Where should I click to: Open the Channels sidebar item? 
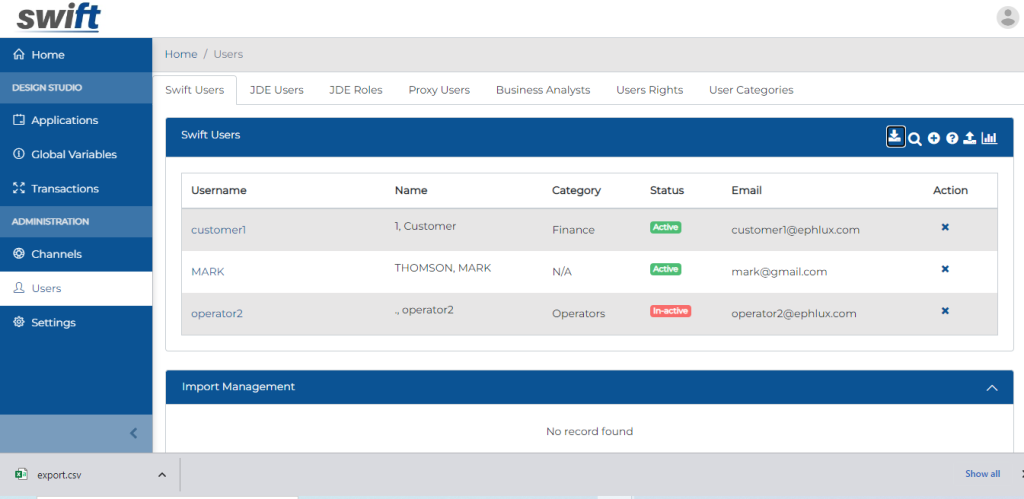coord(56,254)
